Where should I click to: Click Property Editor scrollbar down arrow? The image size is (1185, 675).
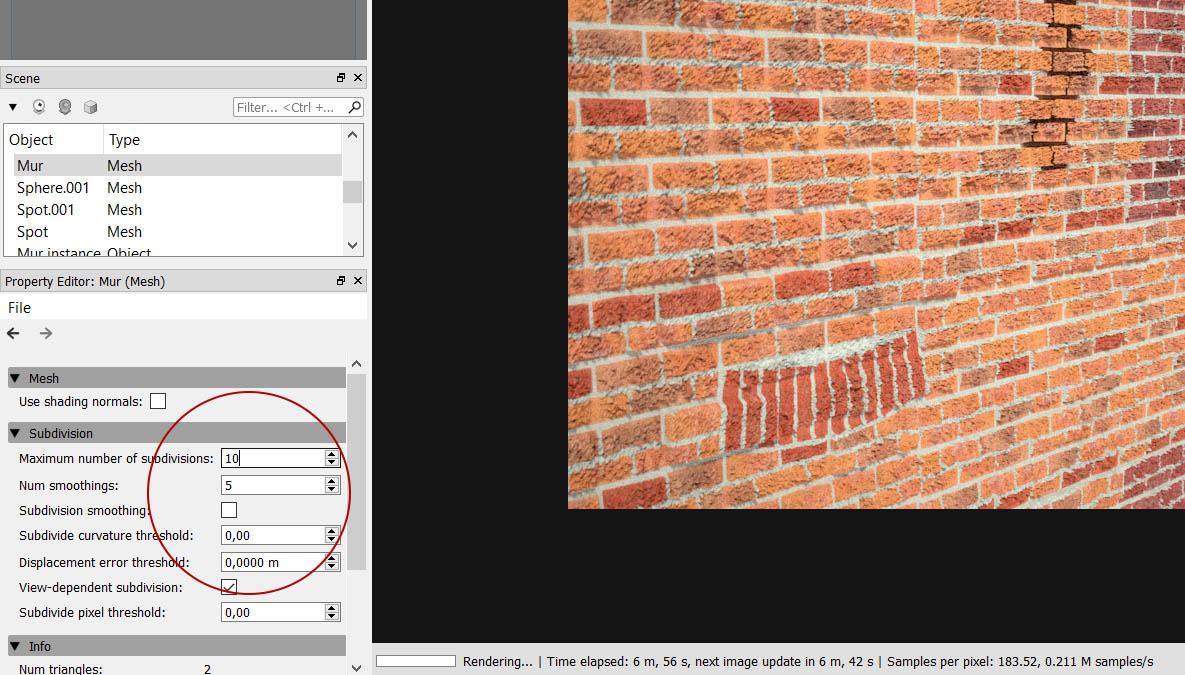[357, 667]
